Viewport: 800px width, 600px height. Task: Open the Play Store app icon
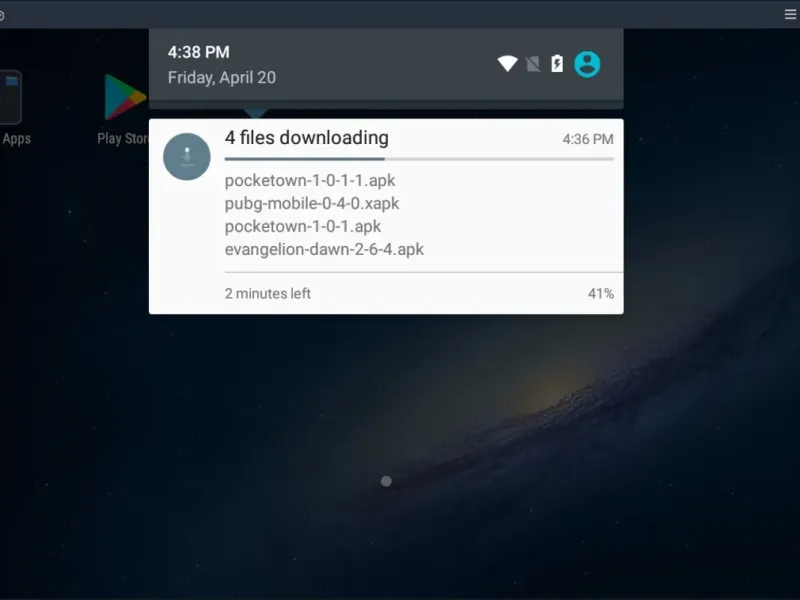[125, 97]
